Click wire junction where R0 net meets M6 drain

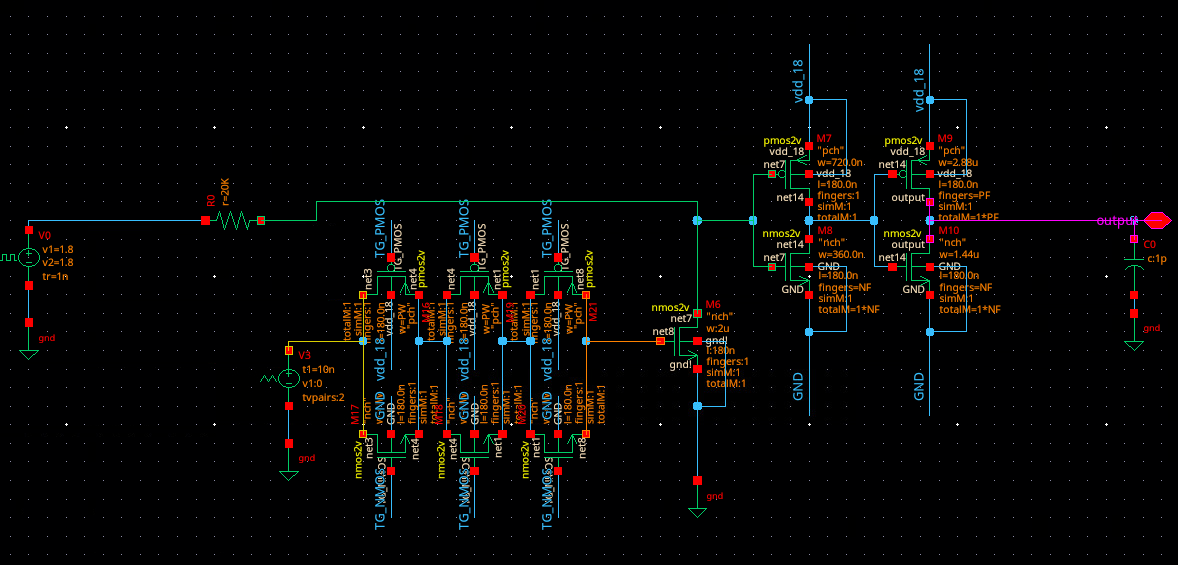[697, 220]
